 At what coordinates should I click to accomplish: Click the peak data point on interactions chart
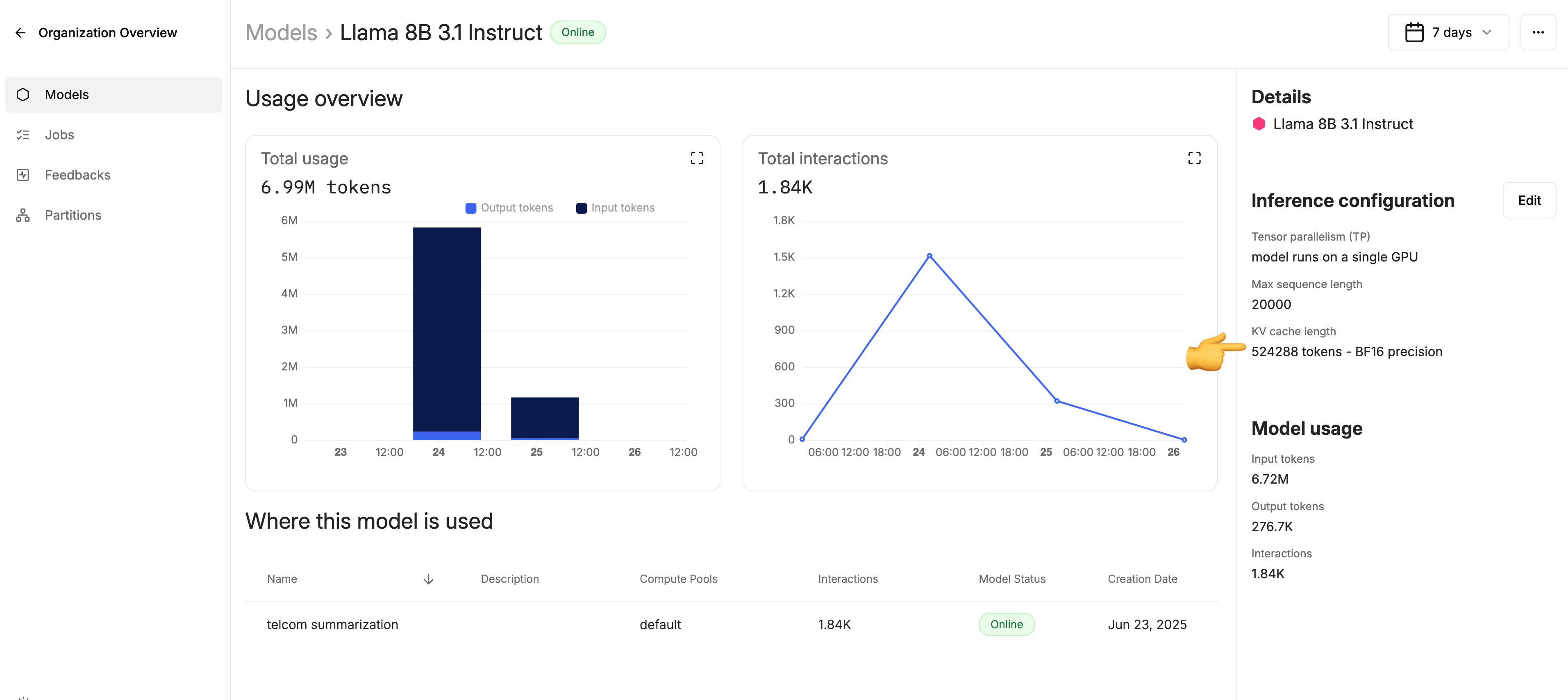click(929, 256)
